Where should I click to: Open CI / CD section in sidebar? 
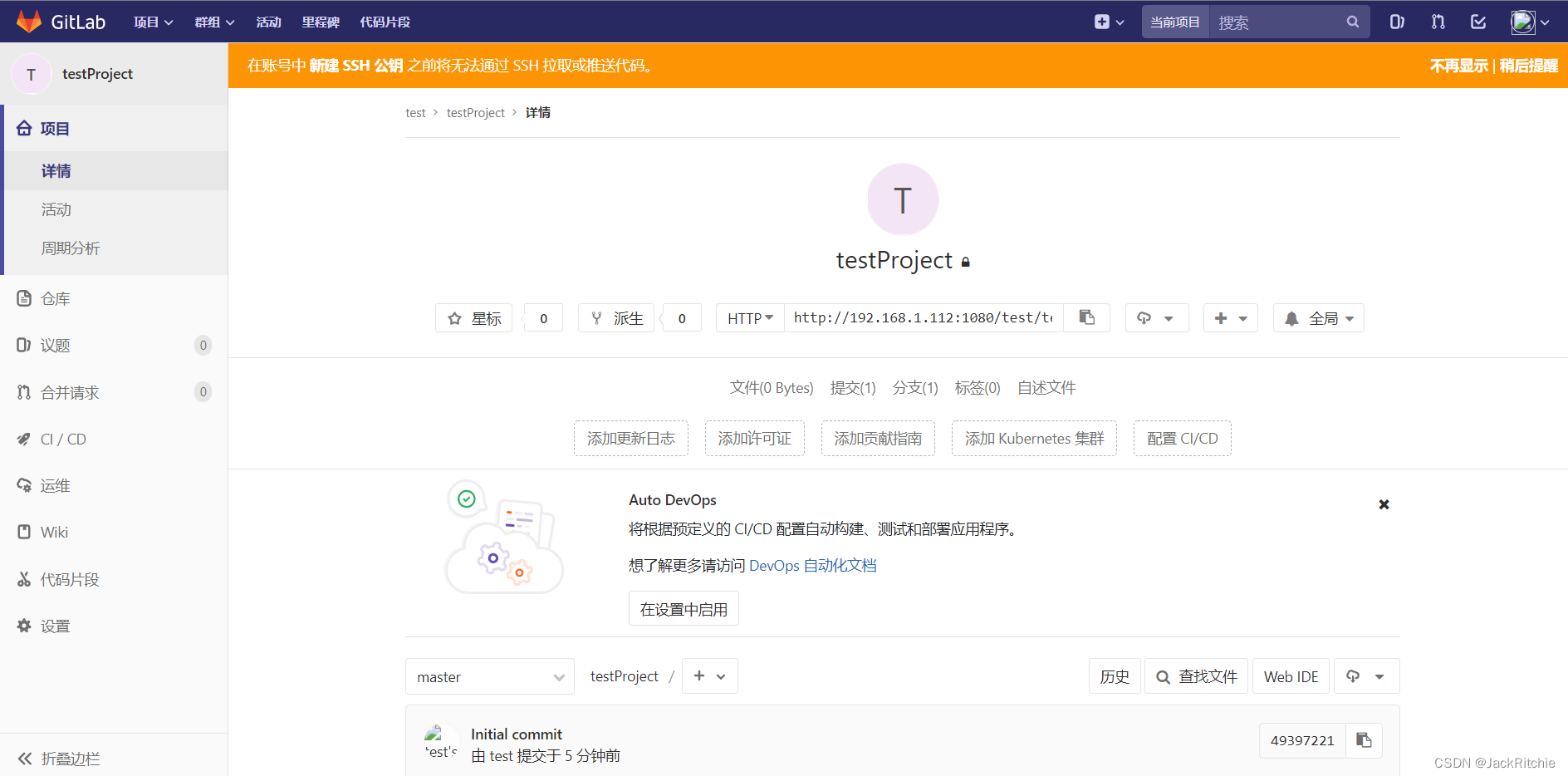pyautogui.click(x=63, y=439)
